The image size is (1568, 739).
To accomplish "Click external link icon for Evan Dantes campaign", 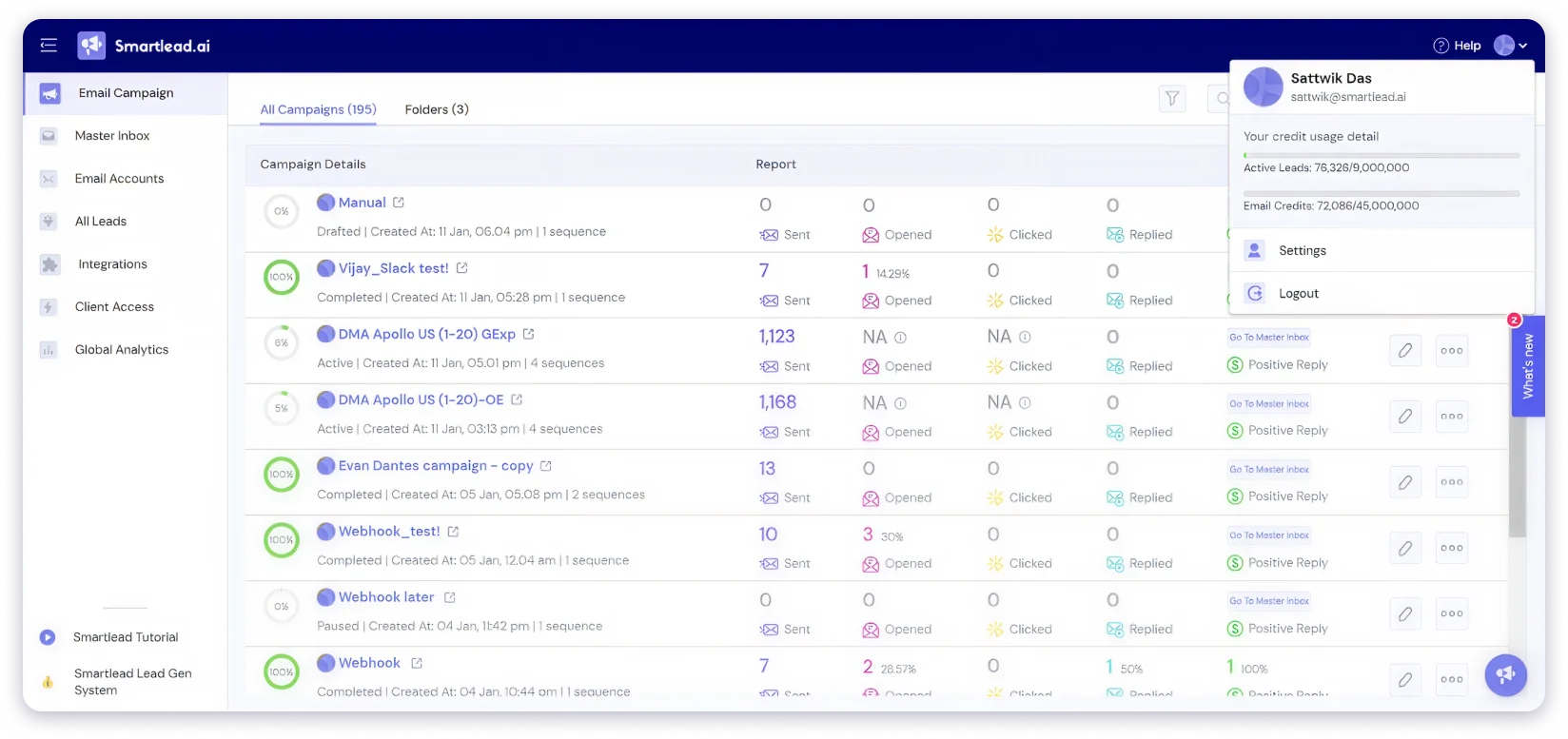I will (546, 466).
